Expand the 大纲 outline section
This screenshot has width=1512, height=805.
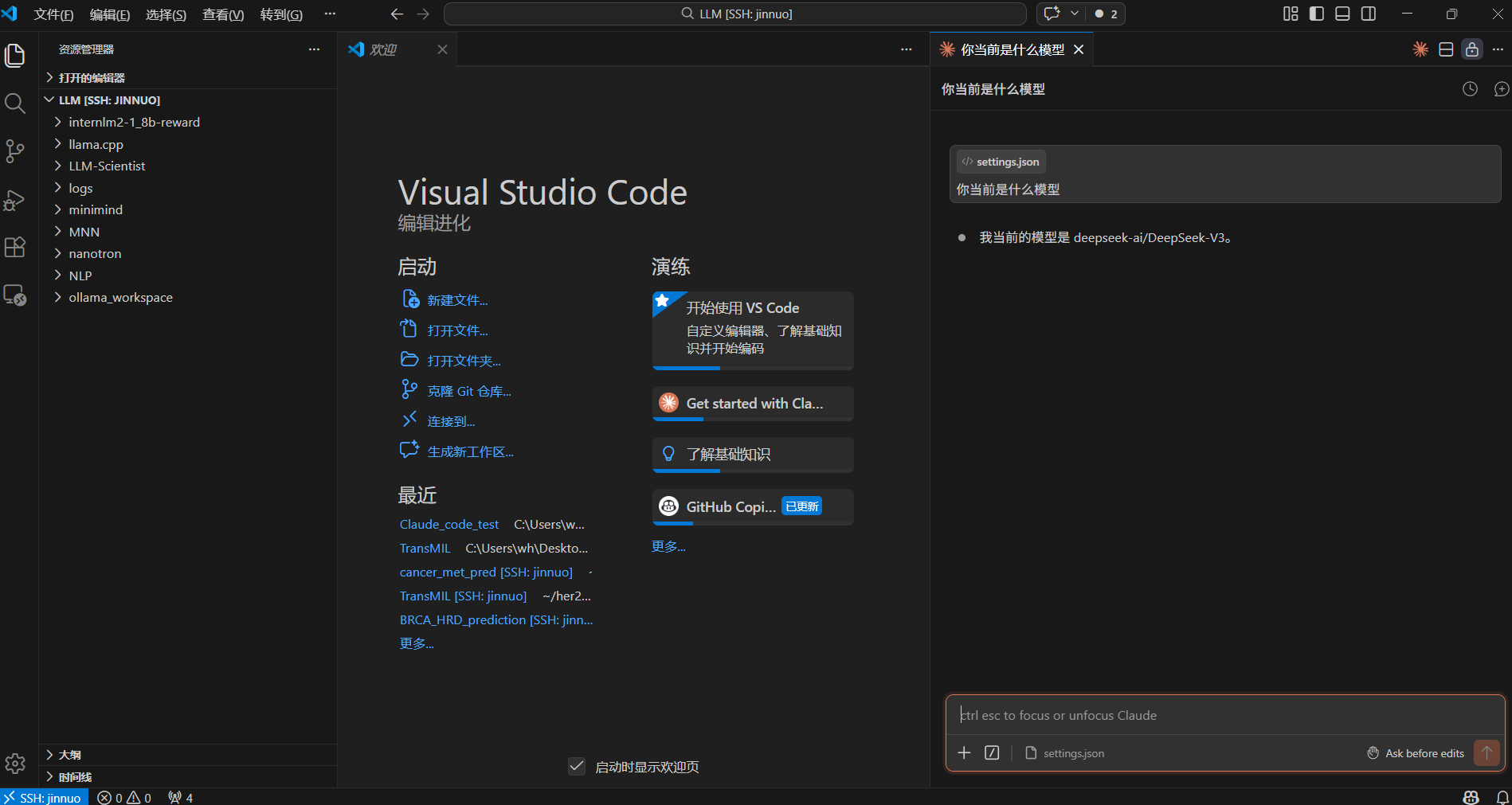point(188,755)
